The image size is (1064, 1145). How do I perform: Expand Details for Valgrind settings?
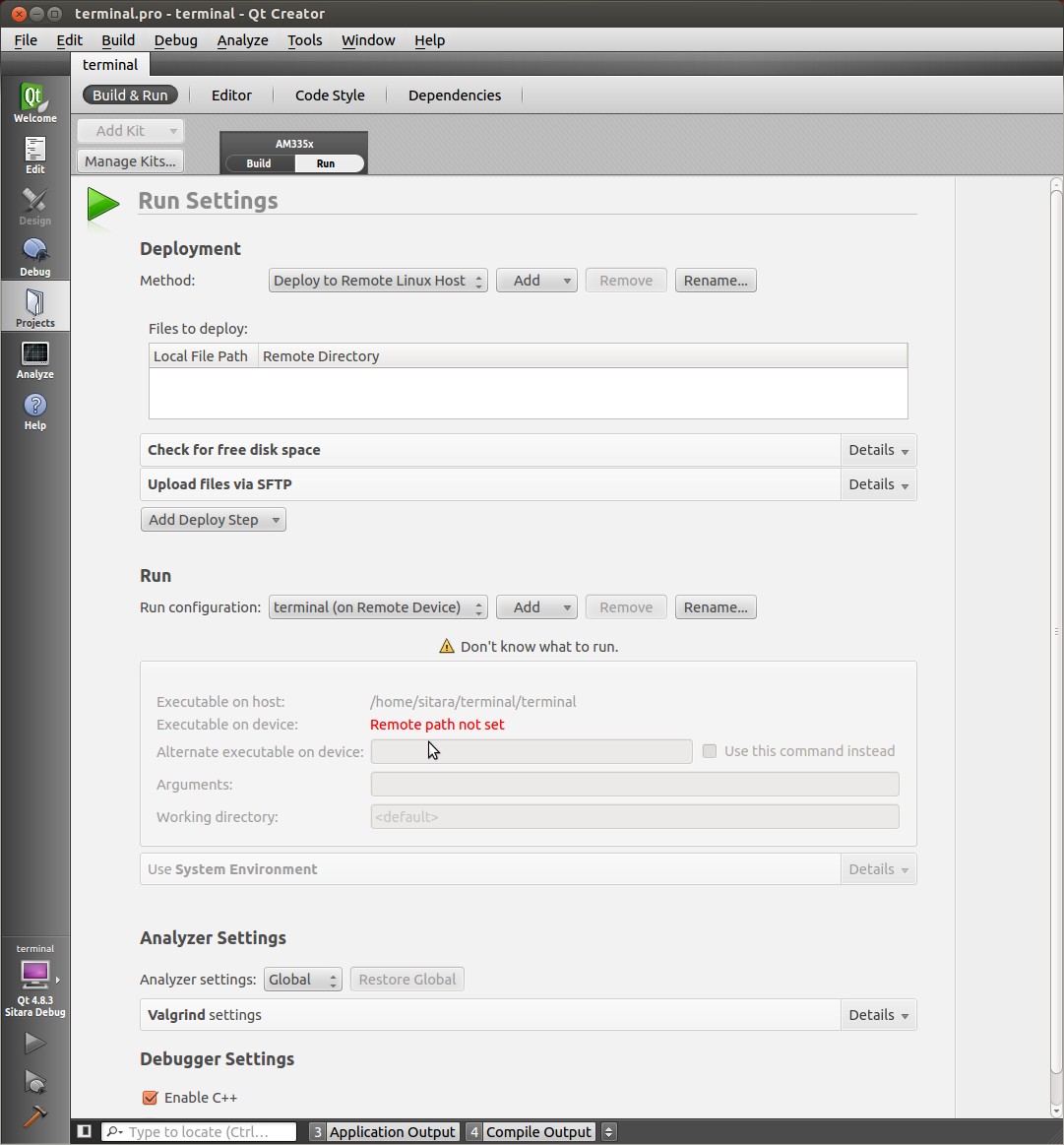tap(878, 1015)
